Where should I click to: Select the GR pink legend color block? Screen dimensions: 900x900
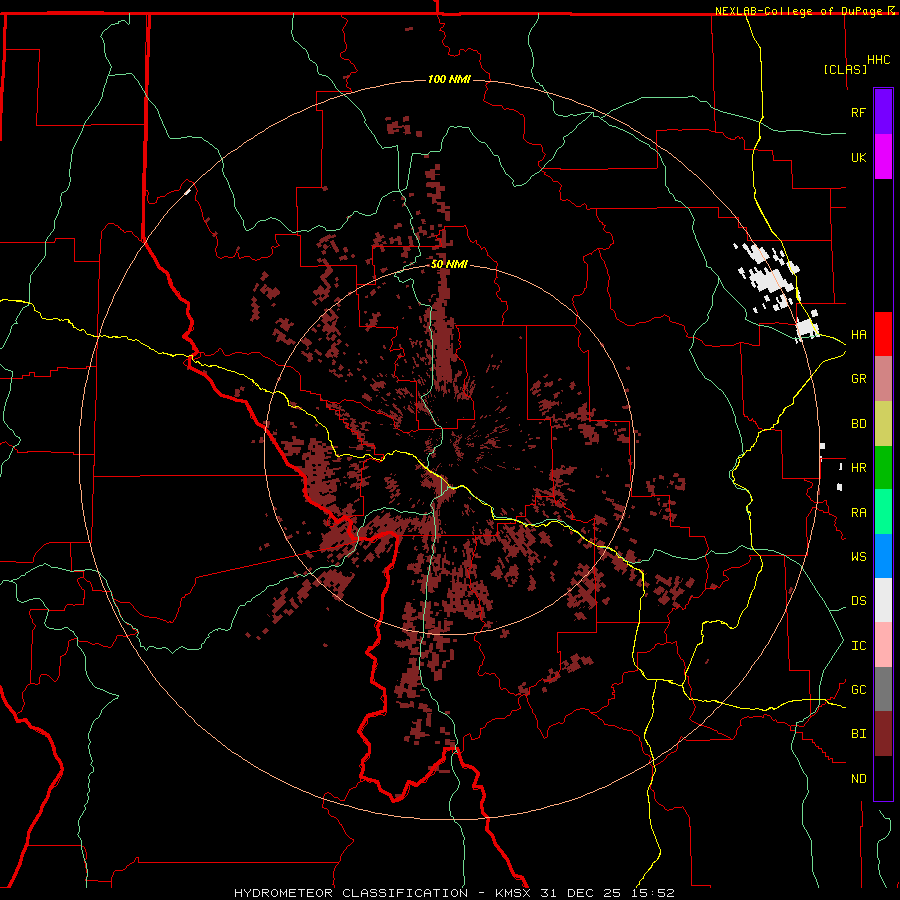pos(883,379)
